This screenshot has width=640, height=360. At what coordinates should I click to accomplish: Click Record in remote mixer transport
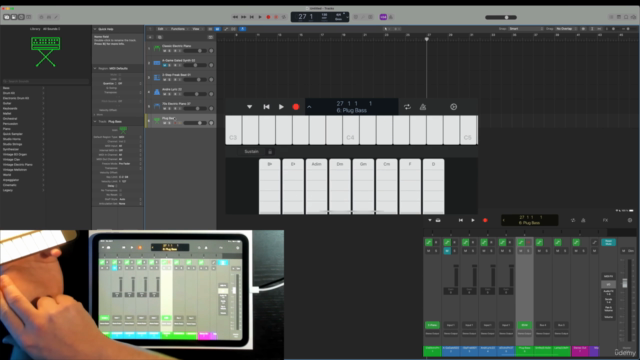485,220
